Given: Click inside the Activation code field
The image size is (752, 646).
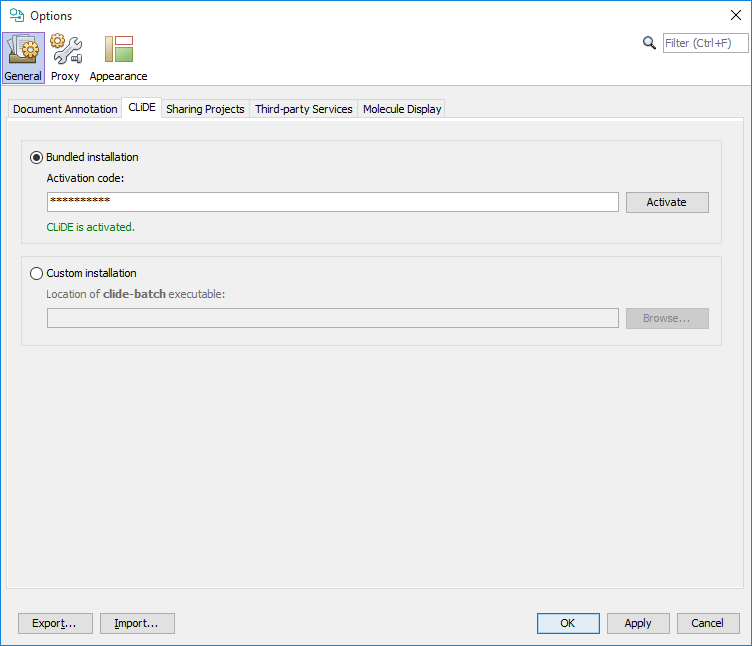Looking at the screenshot, I should coord(332,202).
